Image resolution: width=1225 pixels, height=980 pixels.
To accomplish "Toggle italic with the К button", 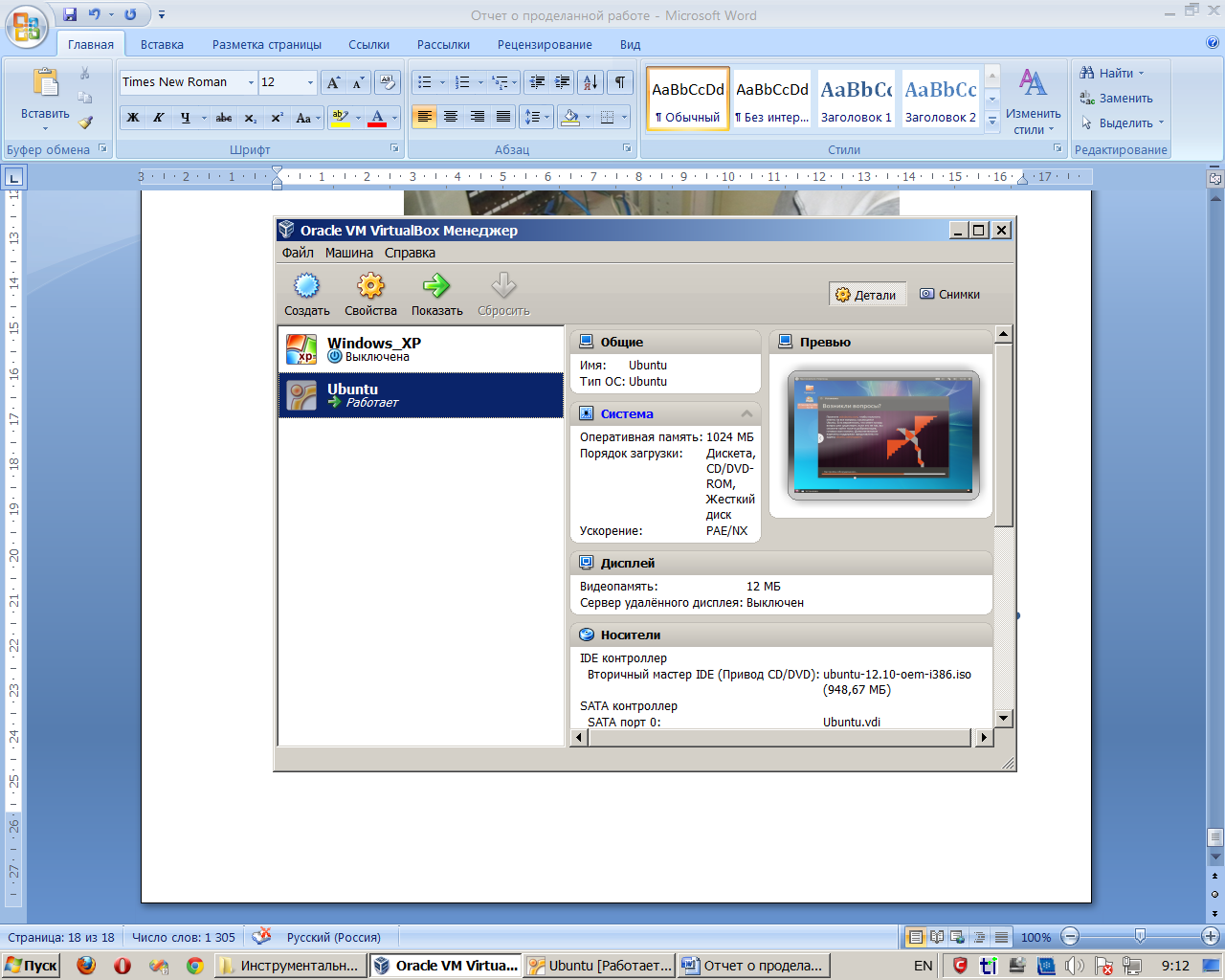I will click(x=159, y=118).
